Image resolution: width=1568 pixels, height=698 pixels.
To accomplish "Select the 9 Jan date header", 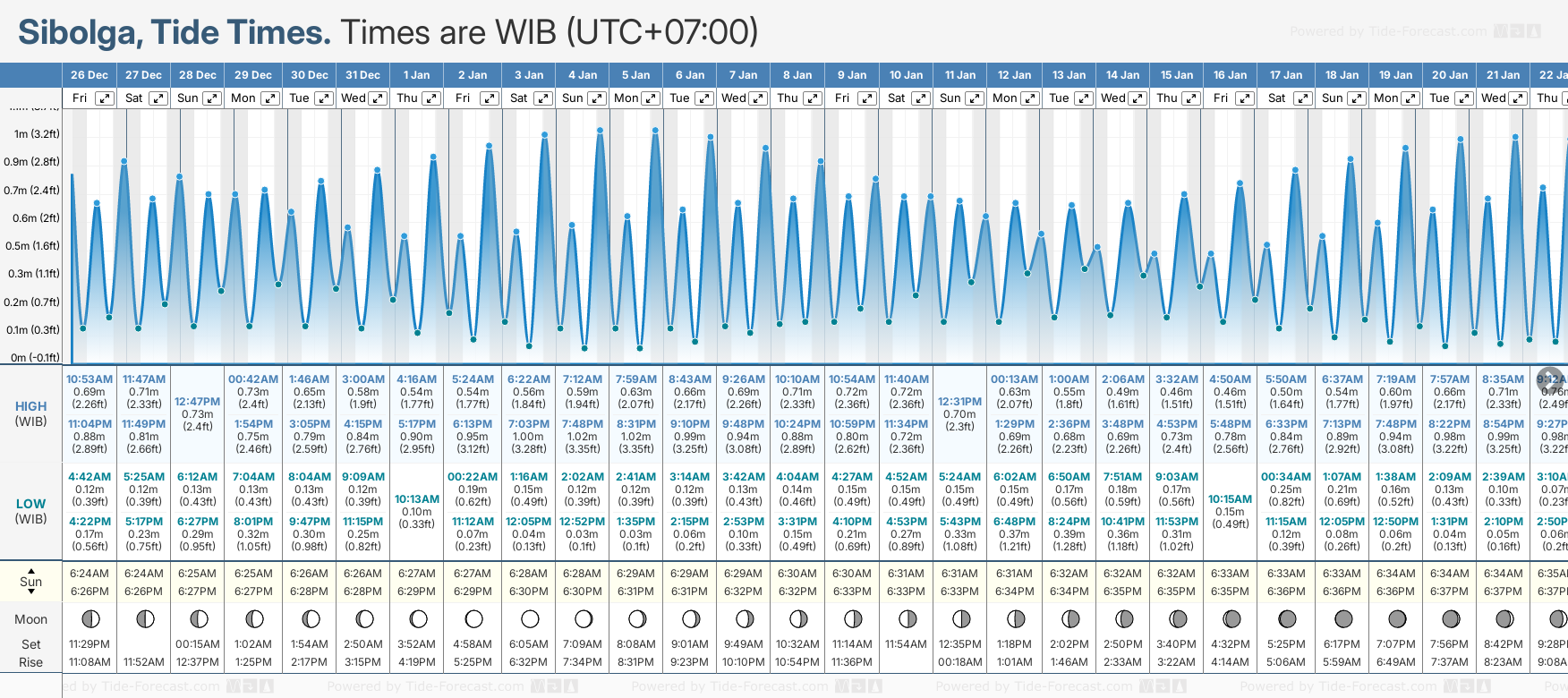I will click(x=852, y=75).
